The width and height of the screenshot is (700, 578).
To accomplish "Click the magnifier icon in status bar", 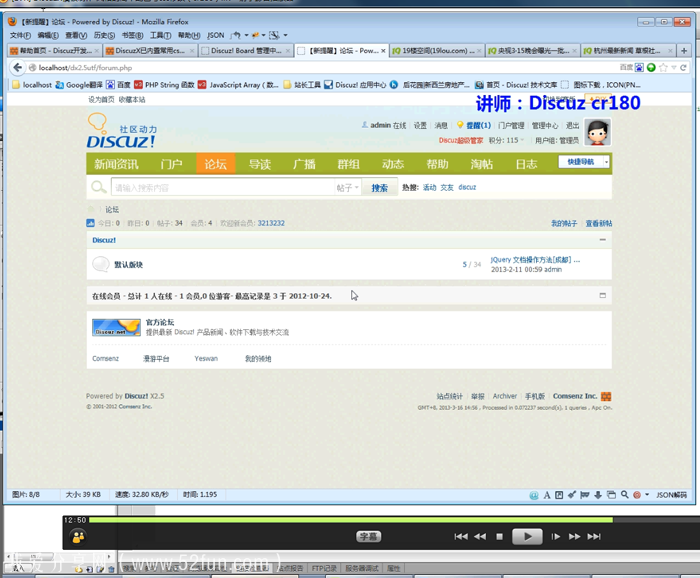I will click(625, 495).
